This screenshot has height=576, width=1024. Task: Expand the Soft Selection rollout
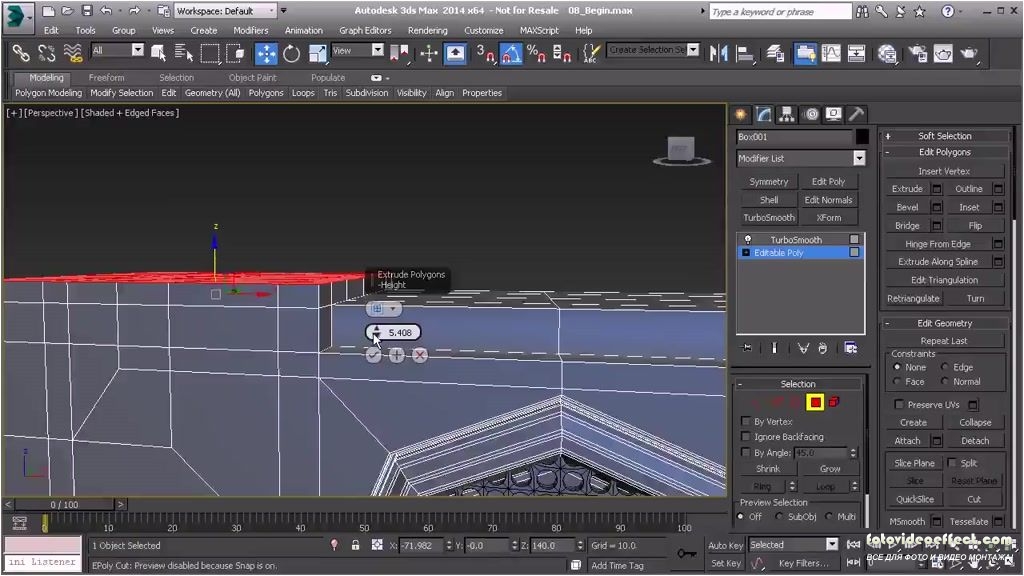tap(944, 136)
